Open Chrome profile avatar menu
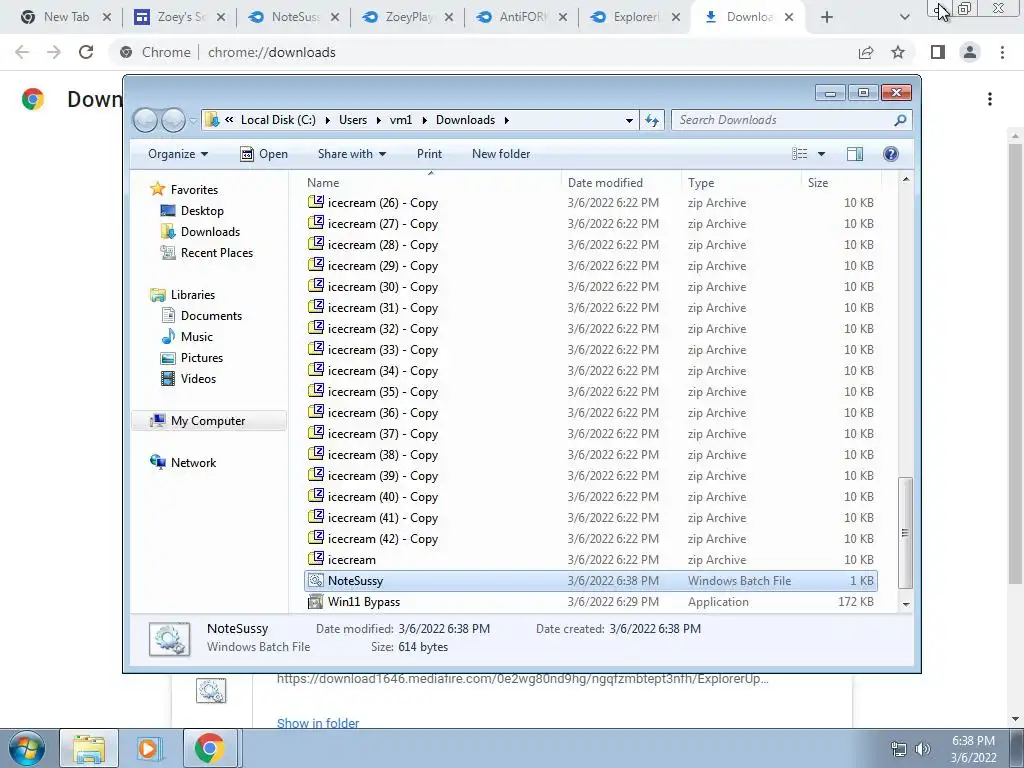The width and height of the screenshot is (1024, 768). pyautogui.click(x=970, y=52)
